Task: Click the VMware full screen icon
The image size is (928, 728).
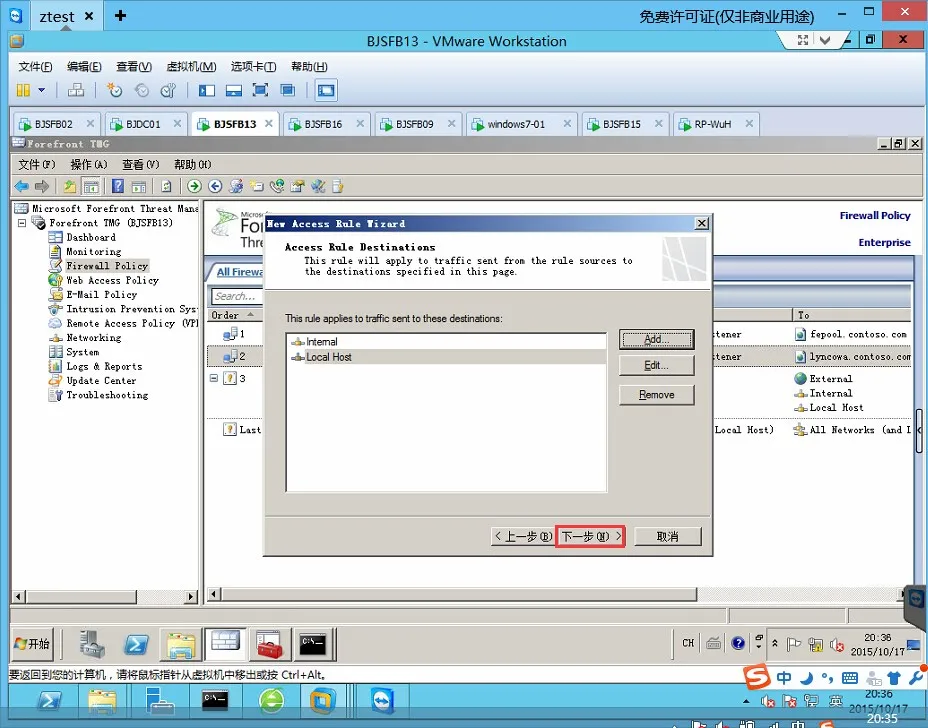Action: [260, 90]
